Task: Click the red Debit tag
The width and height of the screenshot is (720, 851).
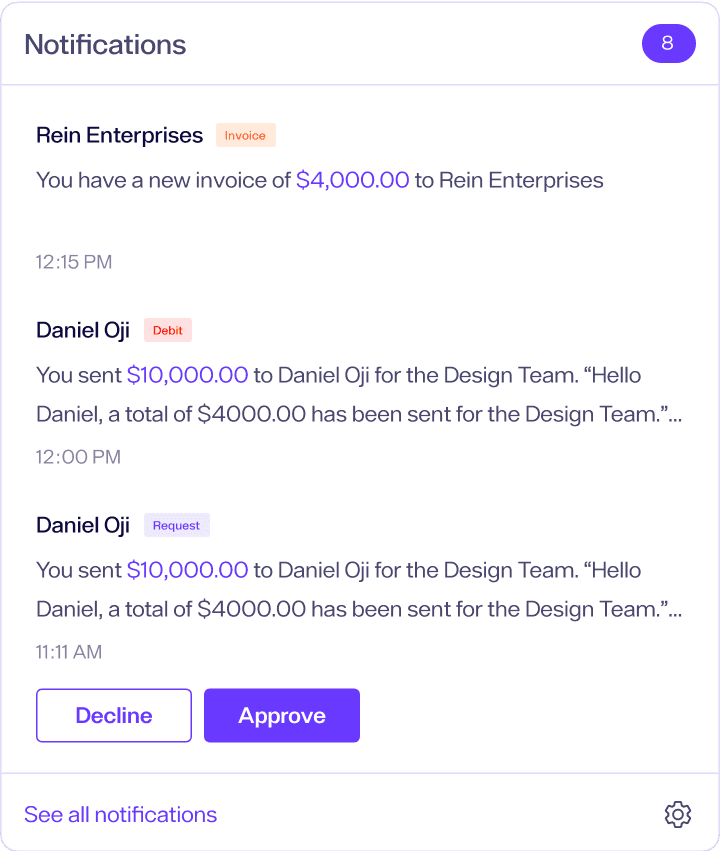Action: tap(167, 330)
